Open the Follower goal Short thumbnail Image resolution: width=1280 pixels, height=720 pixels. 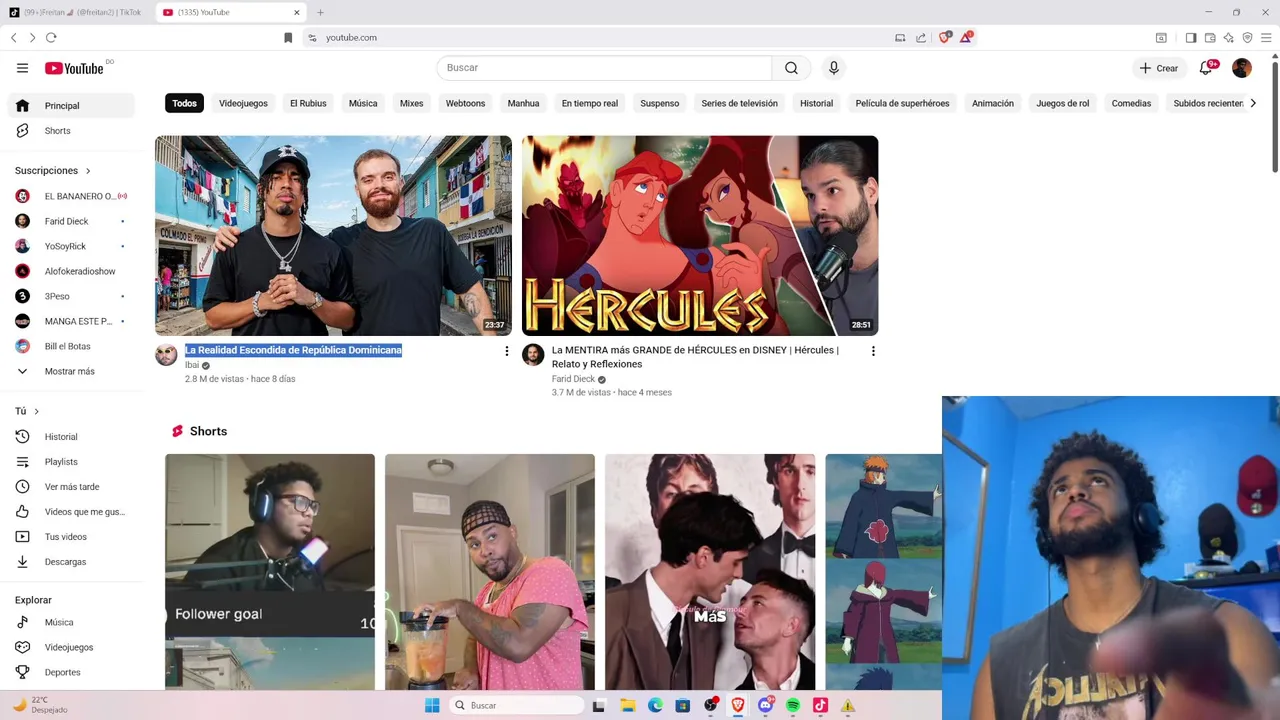270,572
